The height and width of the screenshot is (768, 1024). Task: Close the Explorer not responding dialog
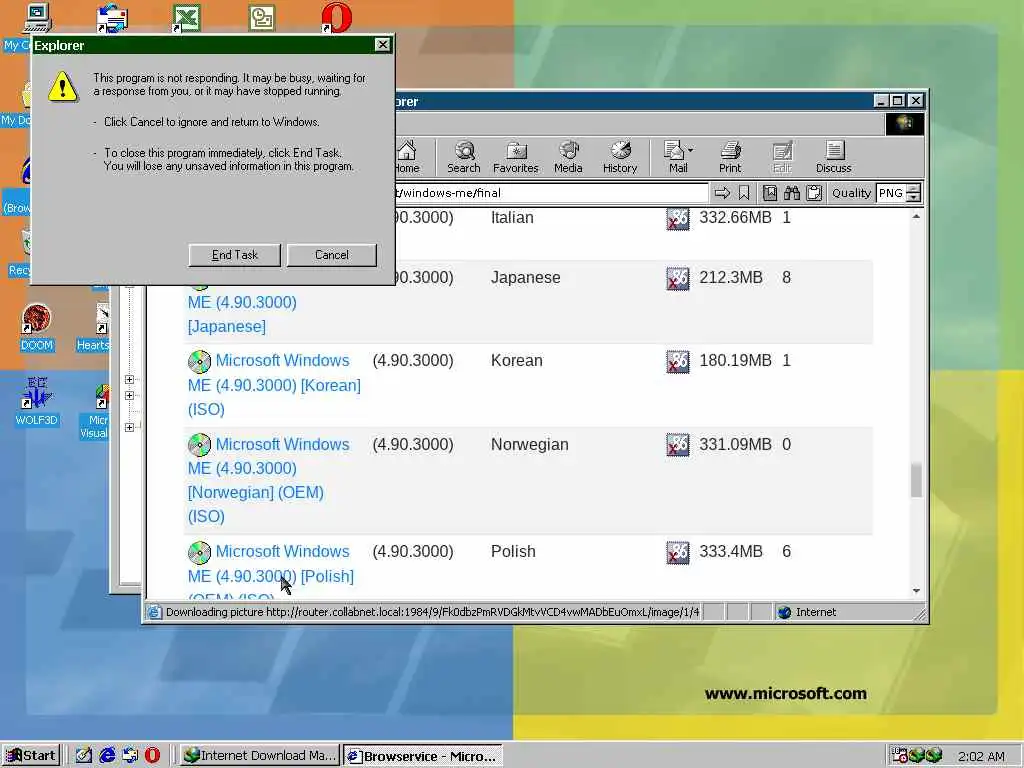point(383,45)
